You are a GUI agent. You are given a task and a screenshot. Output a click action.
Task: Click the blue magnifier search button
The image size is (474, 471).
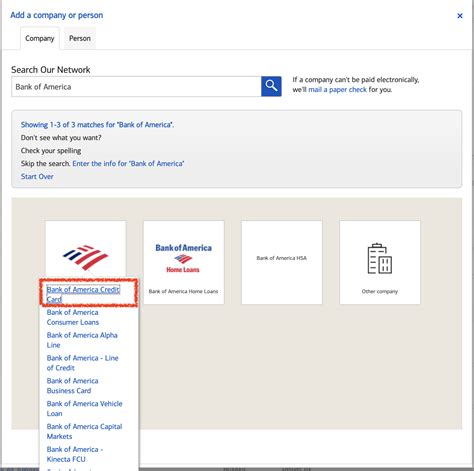(271, 86)
